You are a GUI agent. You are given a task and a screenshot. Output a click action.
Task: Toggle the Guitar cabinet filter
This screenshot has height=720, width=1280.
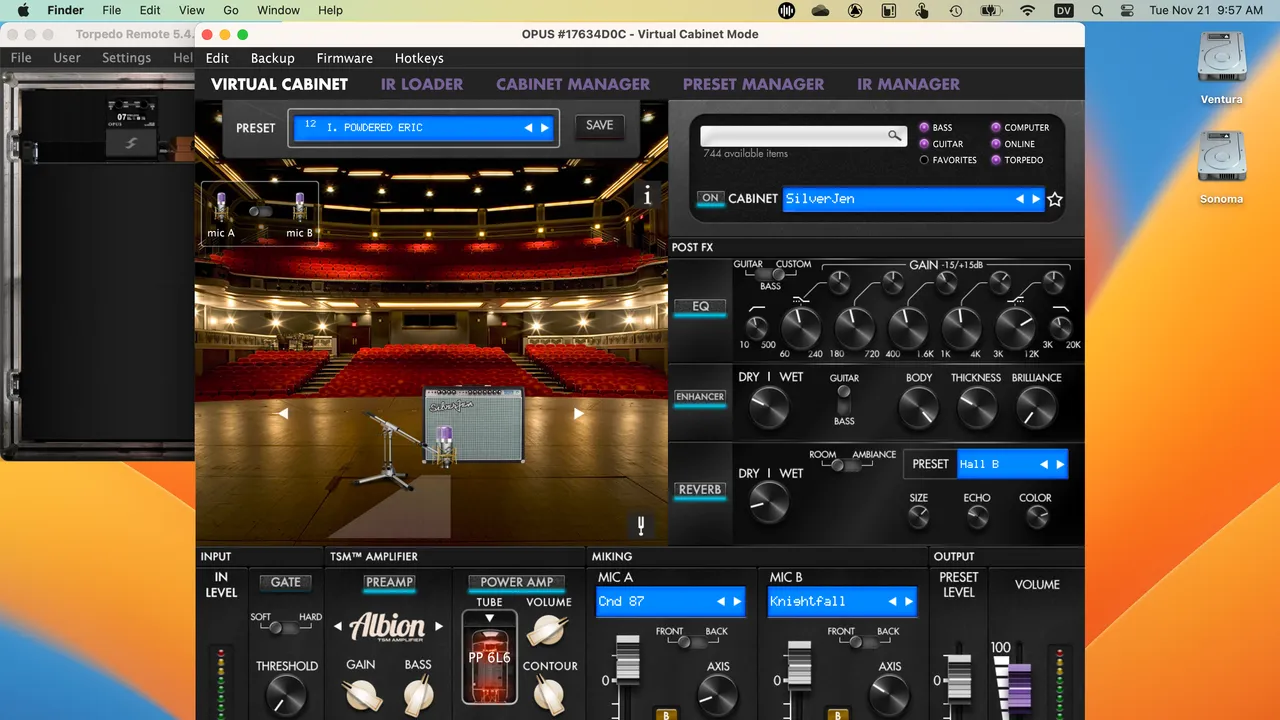coord(924,144)
